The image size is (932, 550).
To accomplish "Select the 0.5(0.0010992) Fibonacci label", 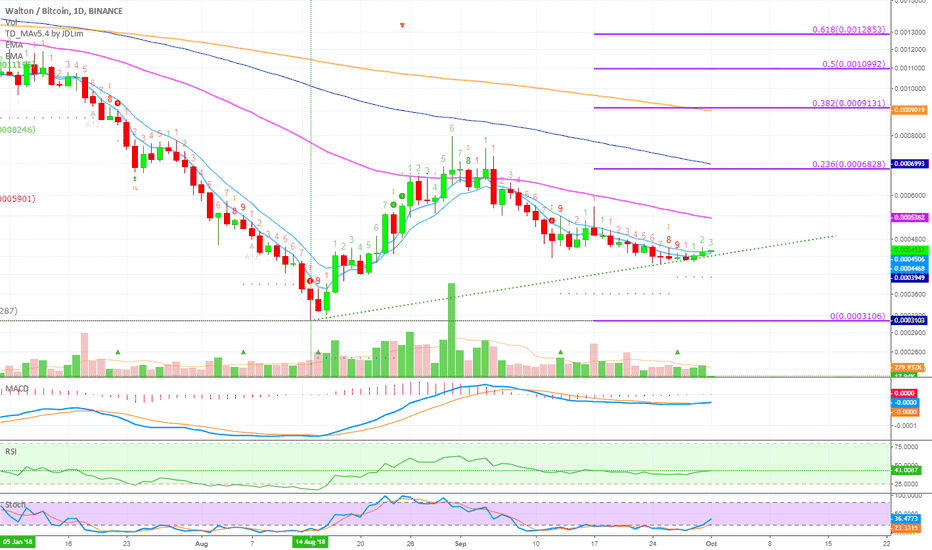I will (854, 64).
